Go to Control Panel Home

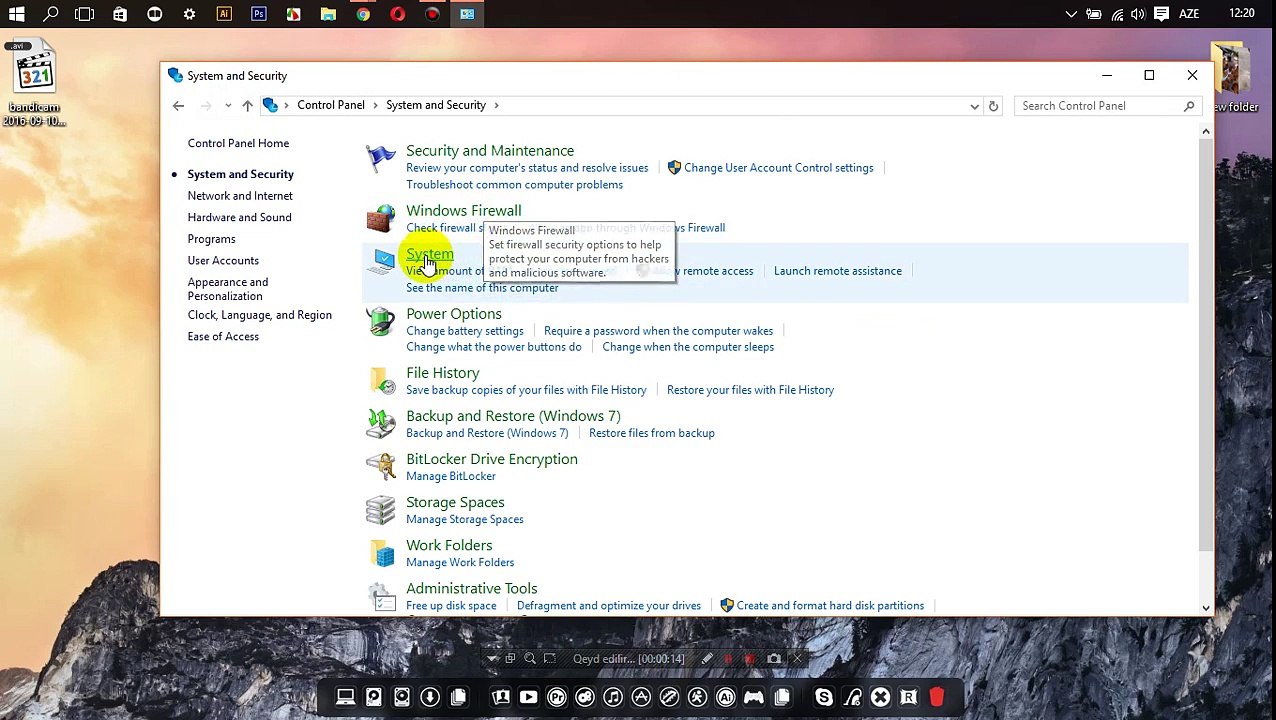[x=238, y=143]
